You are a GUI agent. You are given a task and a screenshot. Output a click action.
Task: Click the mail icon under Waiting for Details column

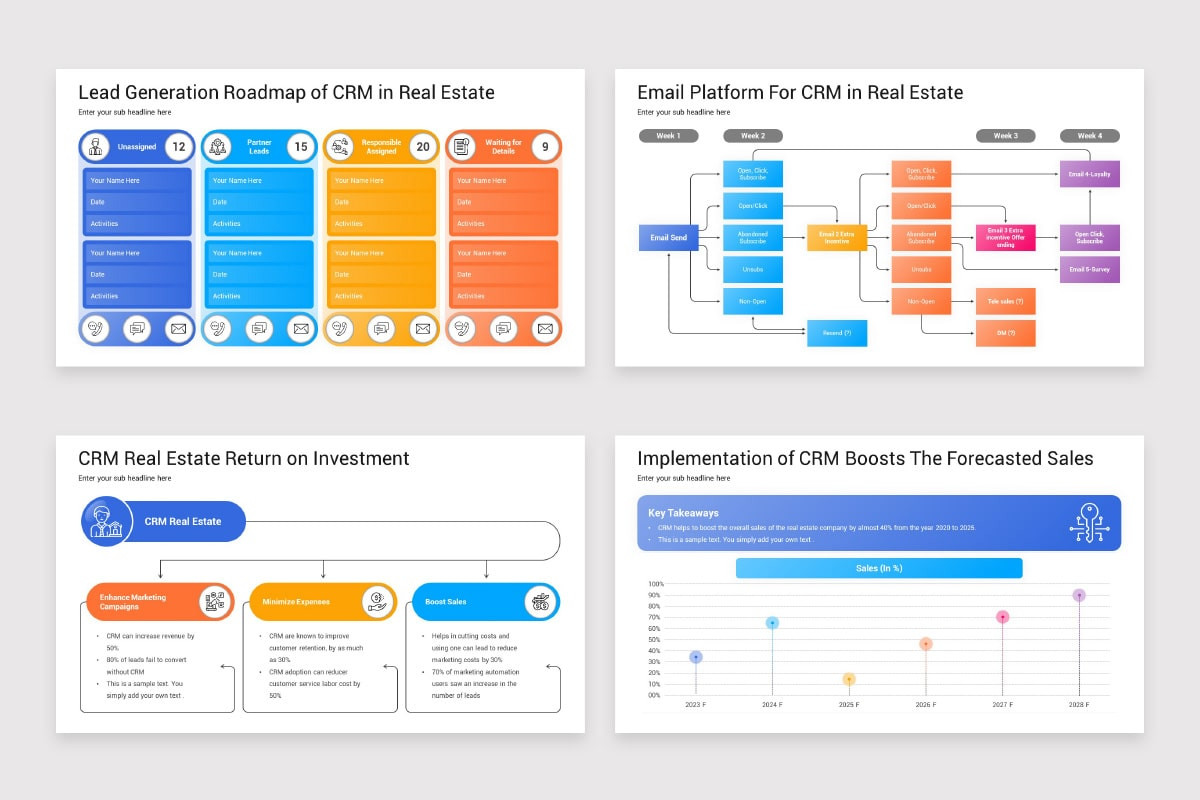point(544,328)
